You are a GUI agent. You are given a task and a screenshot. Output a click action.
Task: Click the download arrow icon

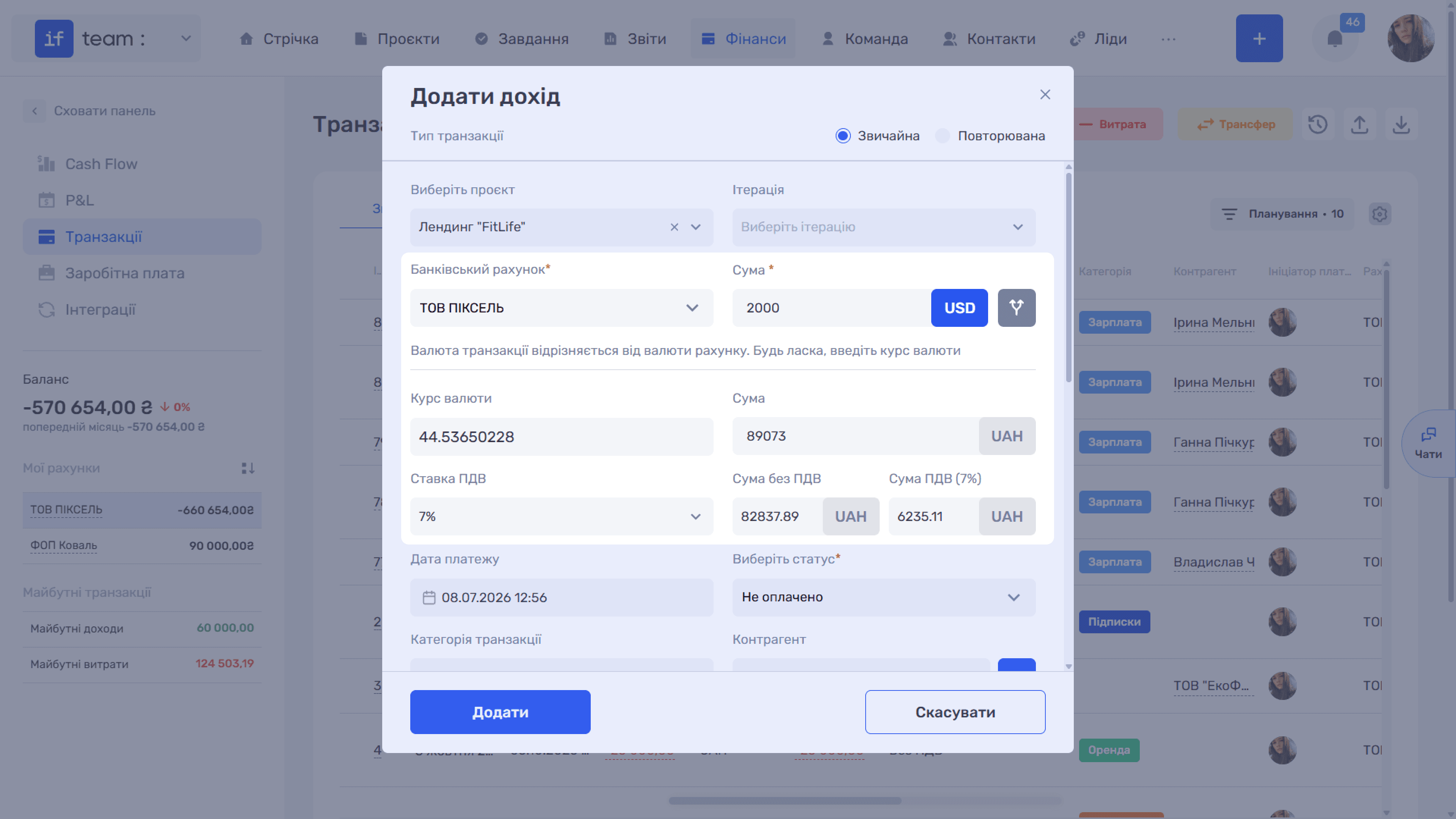click(x=1401, y=124)
